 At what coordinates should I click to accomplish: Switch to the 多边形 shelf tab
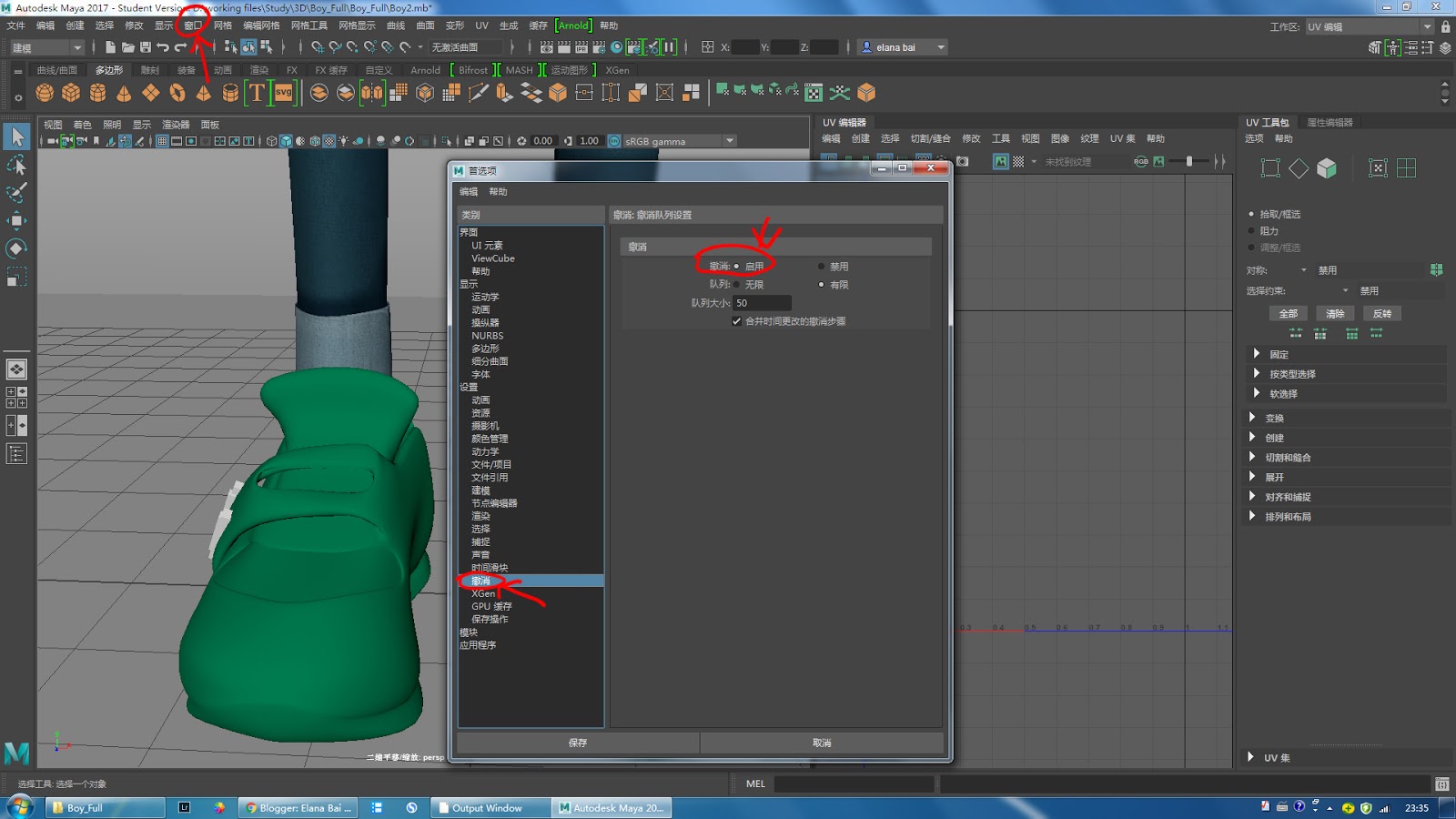click(x=109, y=70)
